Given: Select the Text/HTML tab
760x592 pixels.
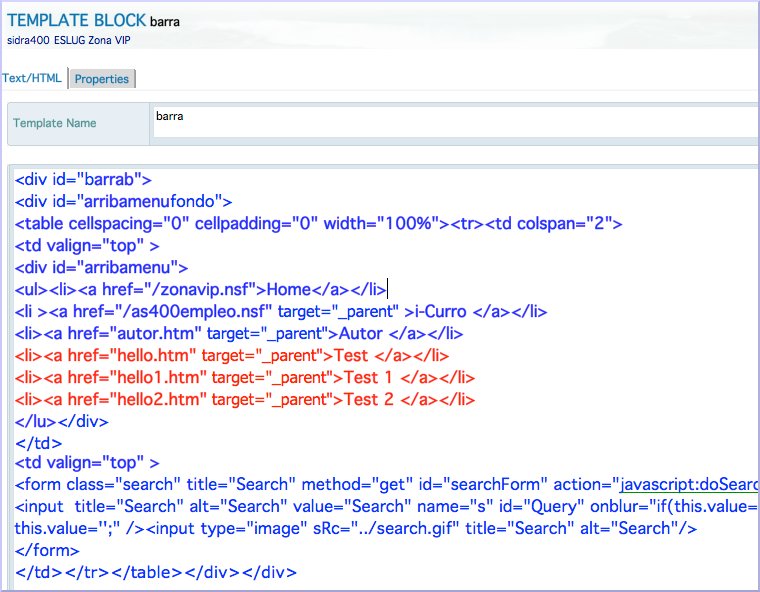Looking at the screenshot, I should 32,78.
